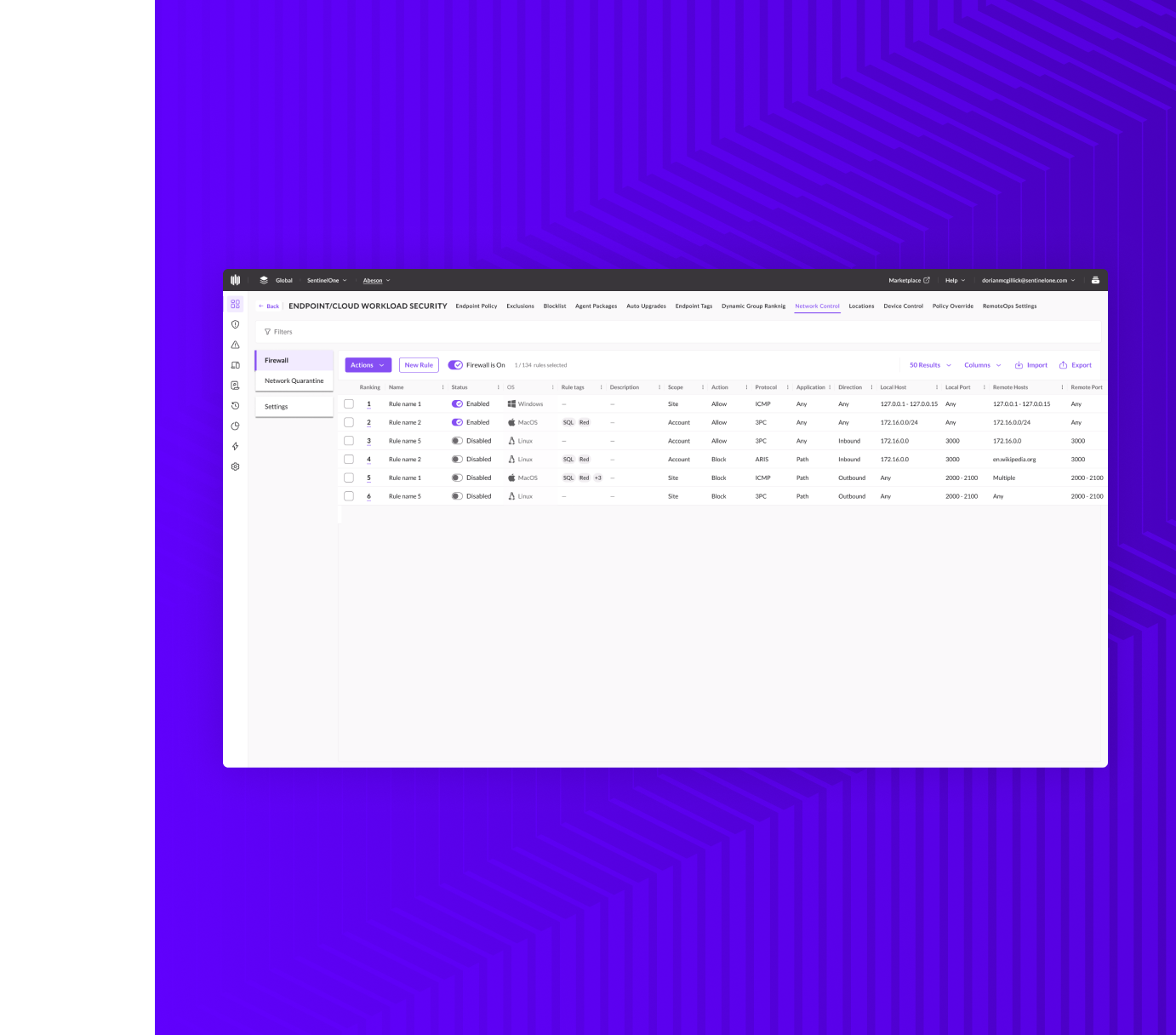Screen dimensions: 1176x1035
Task: Open the Actions dropdown
Action: (367, 364)
